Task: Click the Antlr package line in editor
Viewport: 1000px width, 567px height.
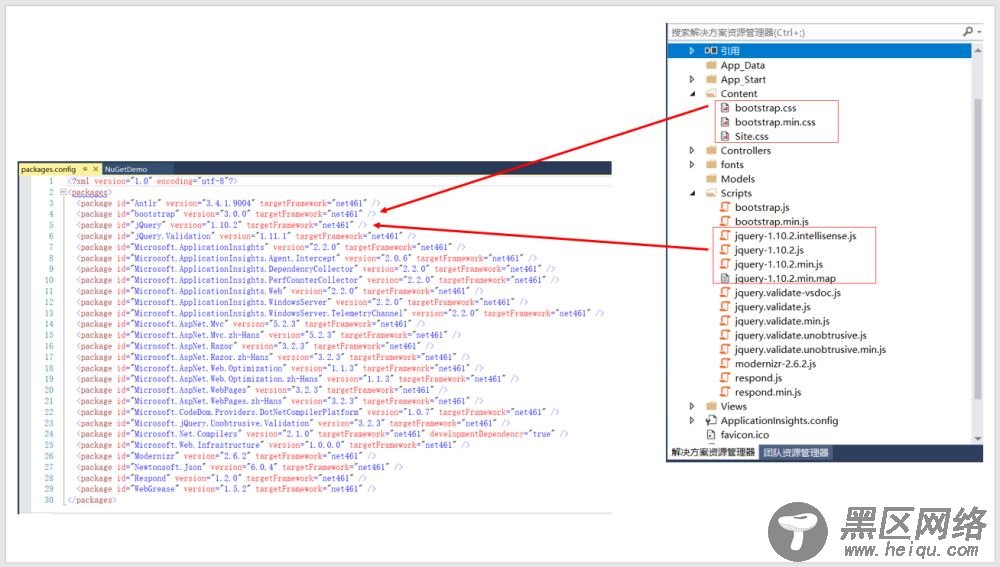Action: (x=229, y=203)
